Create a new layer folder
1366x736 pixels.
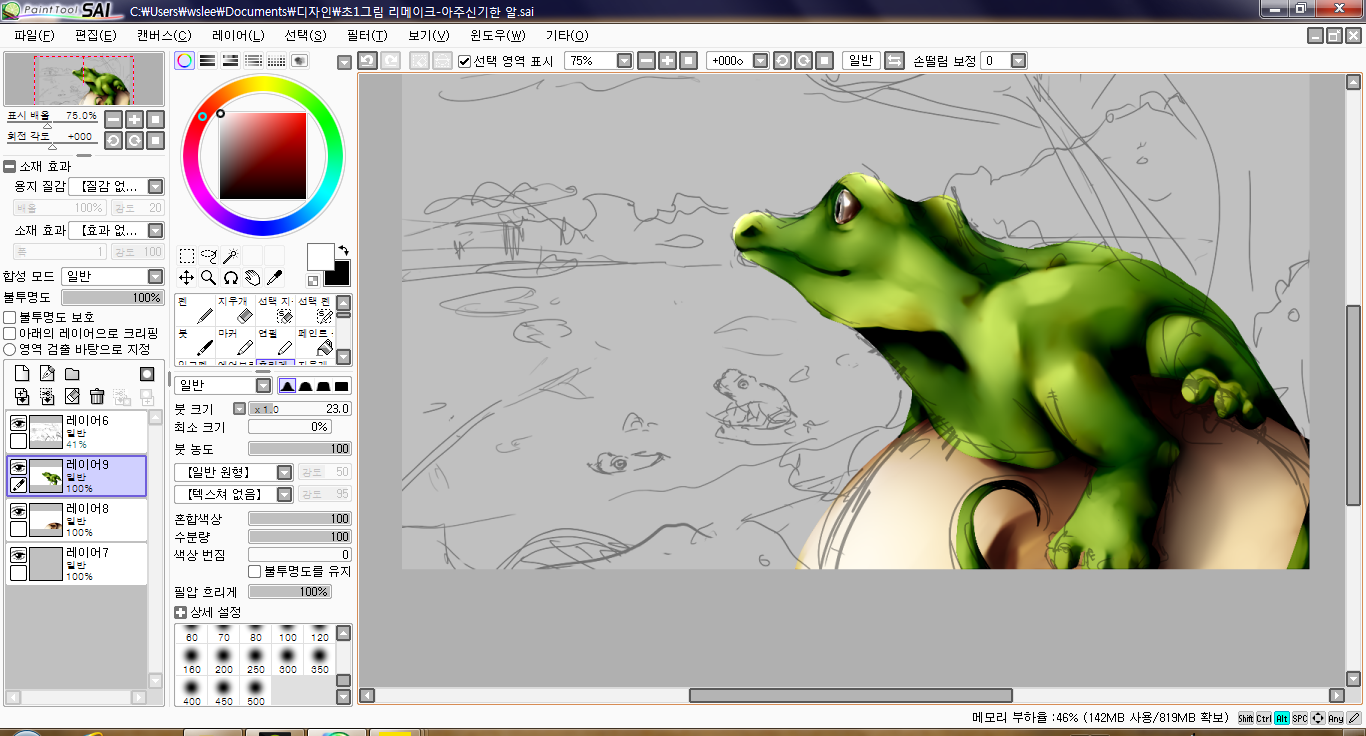tap(72, 373)
